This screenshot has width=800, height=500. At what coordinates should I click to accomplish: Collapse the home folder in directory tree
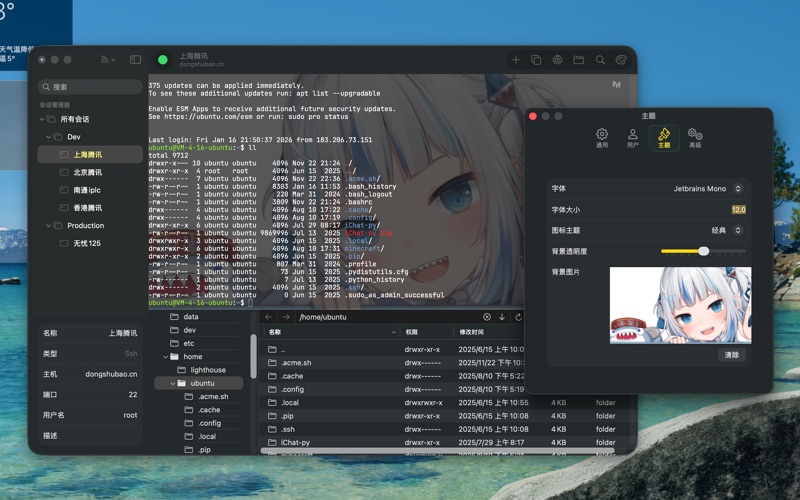[x=162, y=357]
